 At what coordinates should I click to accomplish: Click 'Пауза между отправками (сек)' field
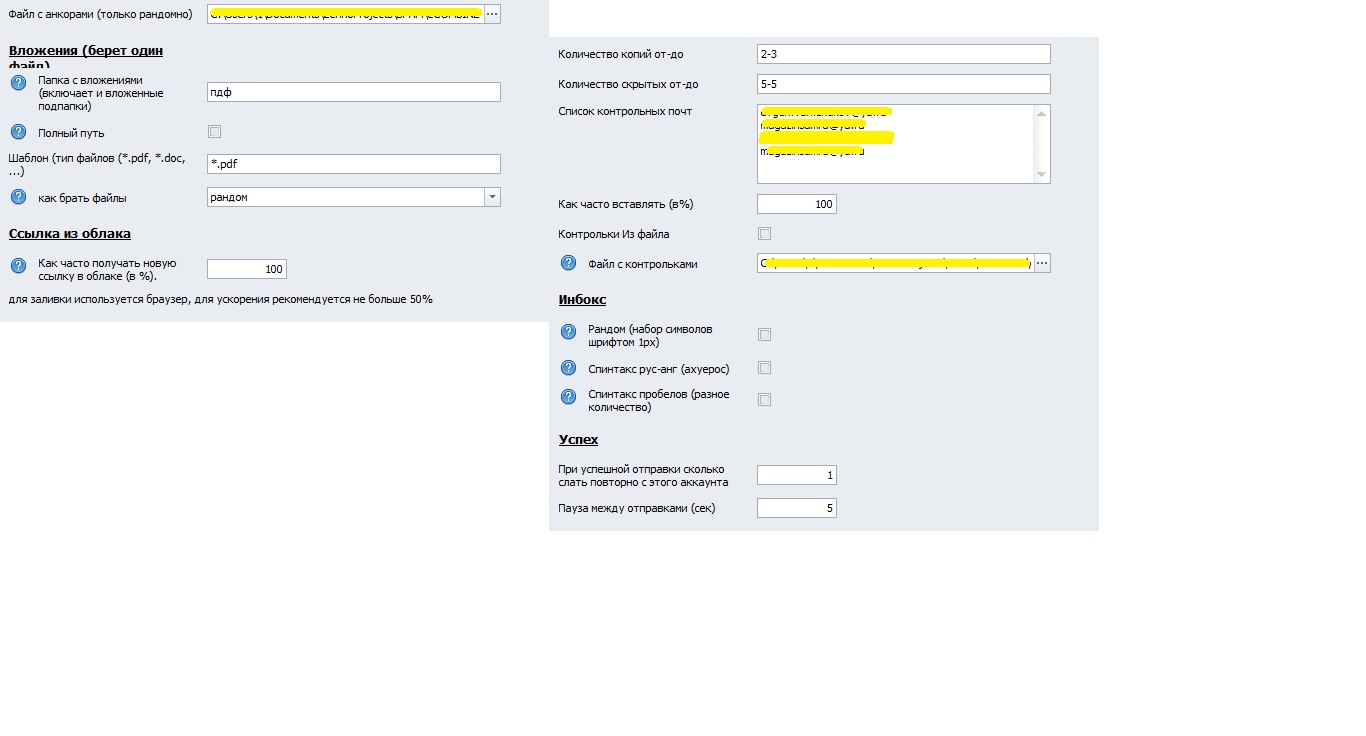797,508
